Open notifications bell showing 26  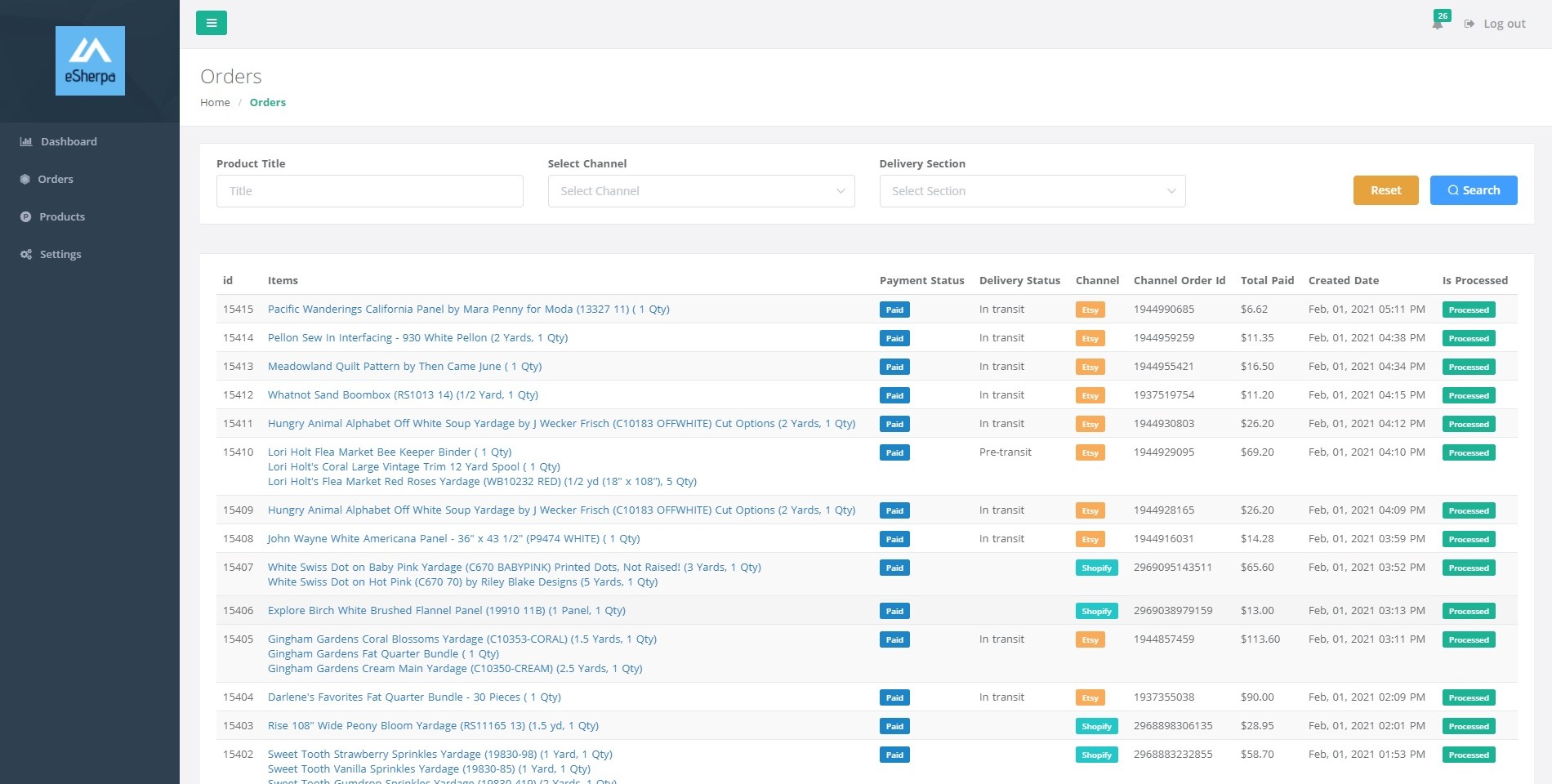click(x=1438, y=21)
